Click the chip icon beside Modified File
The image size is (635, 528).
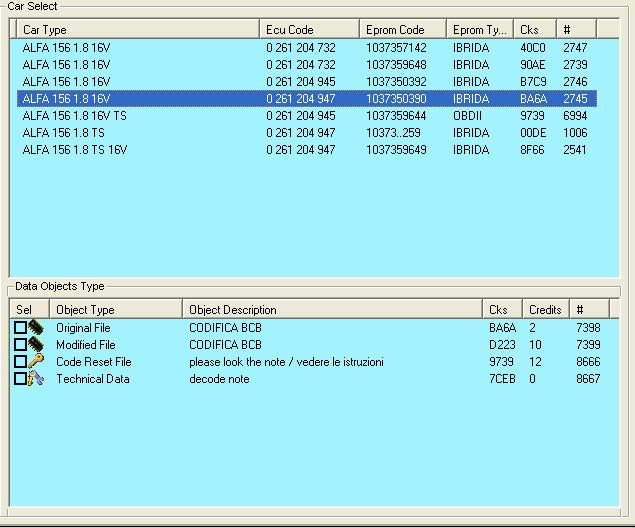[x=37, y=345]
